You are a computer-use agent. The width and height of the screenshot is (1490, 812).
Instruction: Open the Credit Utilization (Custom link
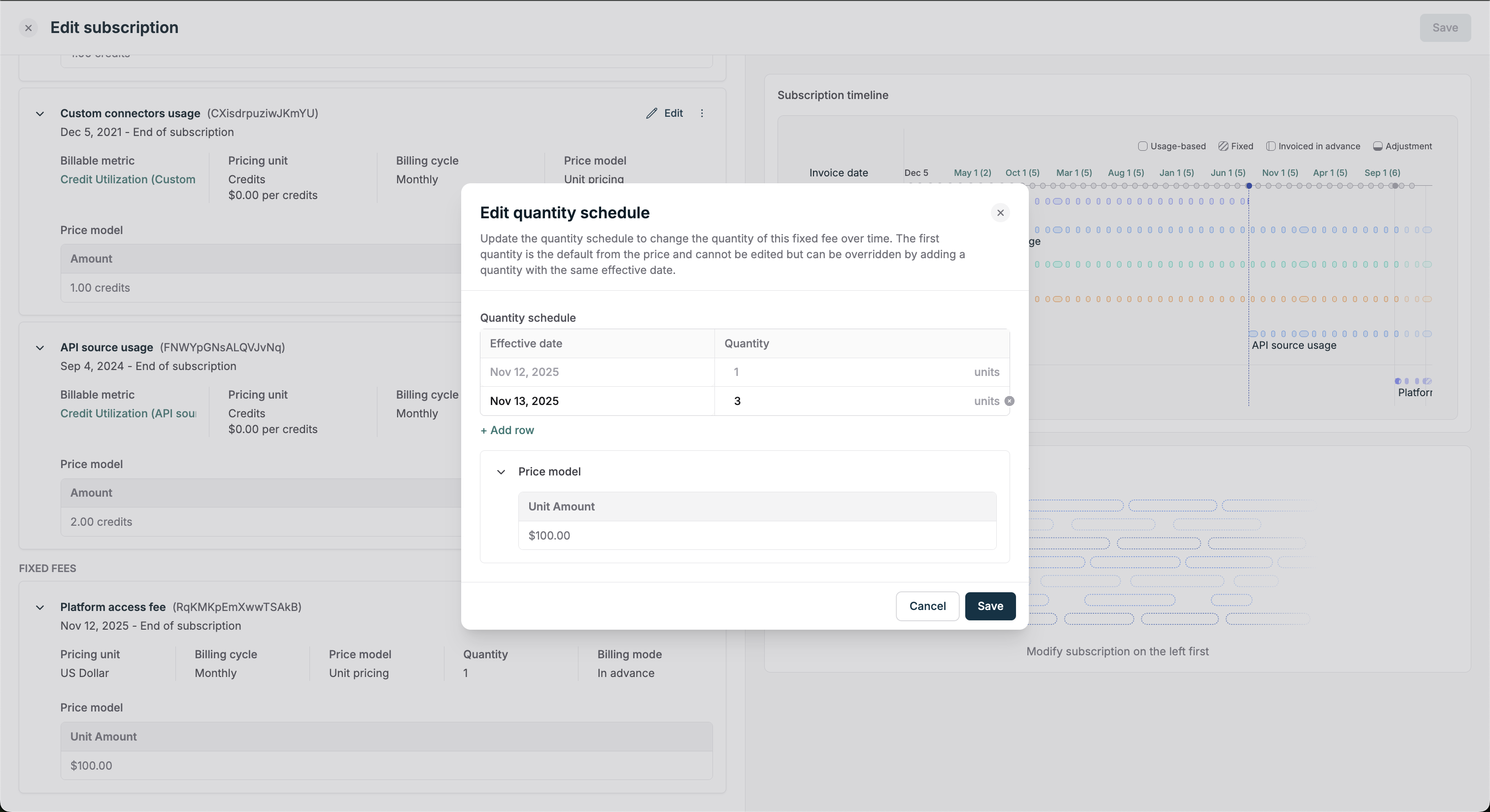point(128,179)
